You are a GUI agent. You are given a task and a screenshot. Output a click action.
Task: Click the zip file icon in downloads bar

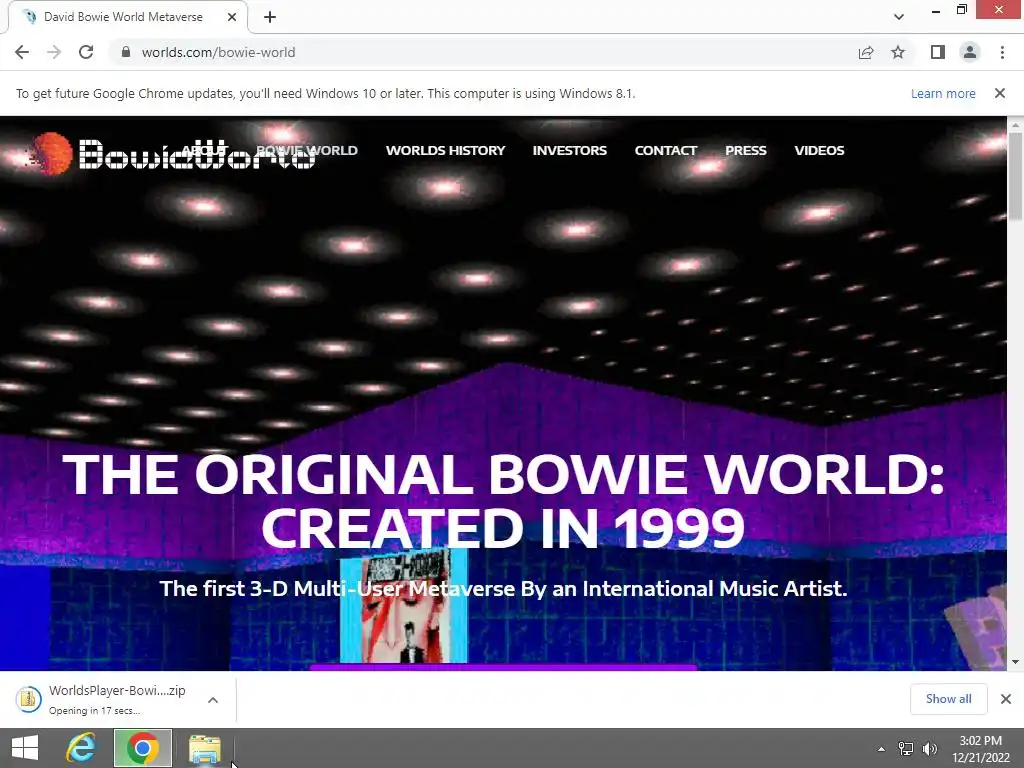(28, 699)
